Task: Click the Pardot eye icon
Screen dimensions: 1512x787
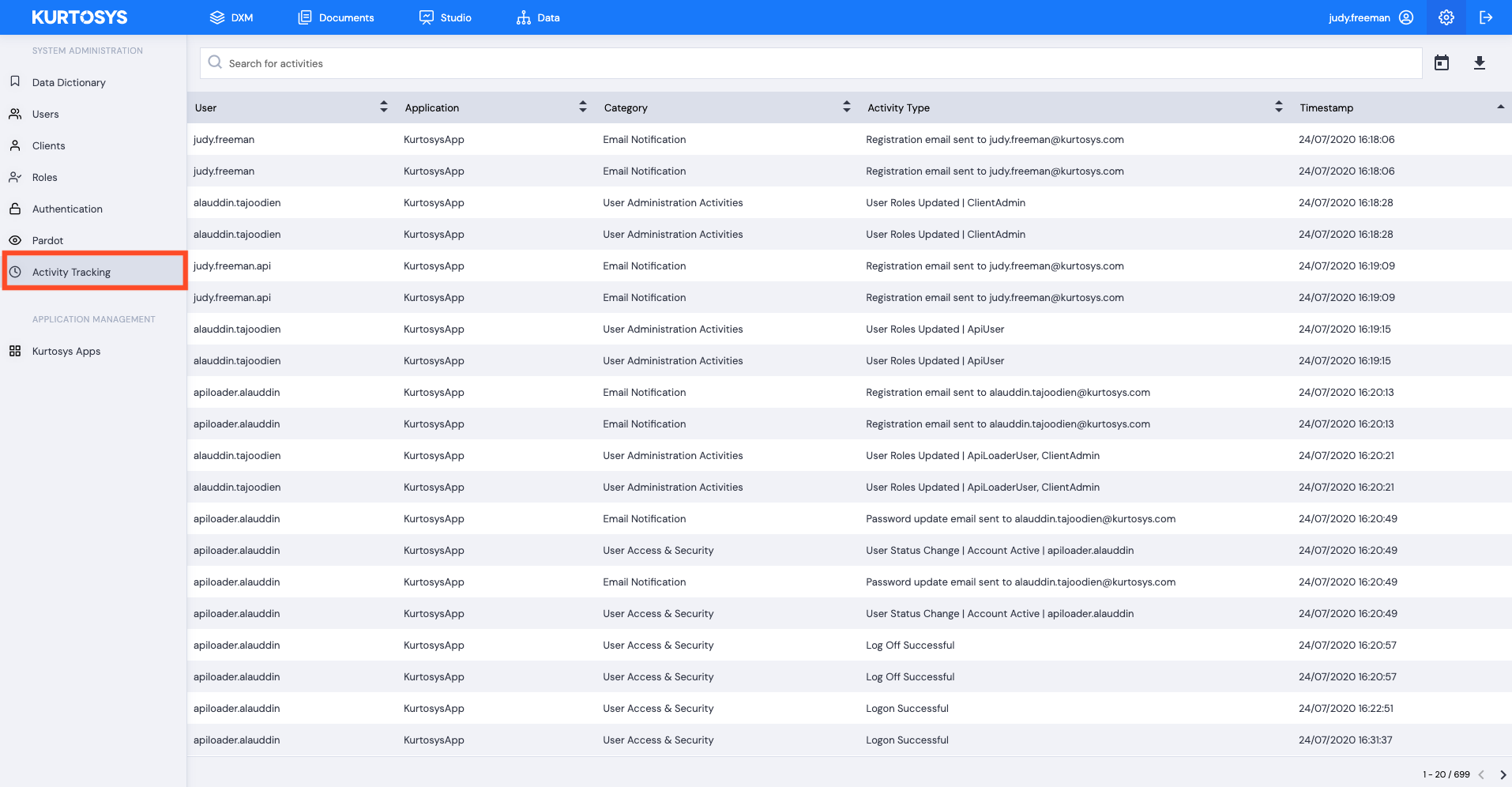Action: pyautogui.click(x=15, y=240)
